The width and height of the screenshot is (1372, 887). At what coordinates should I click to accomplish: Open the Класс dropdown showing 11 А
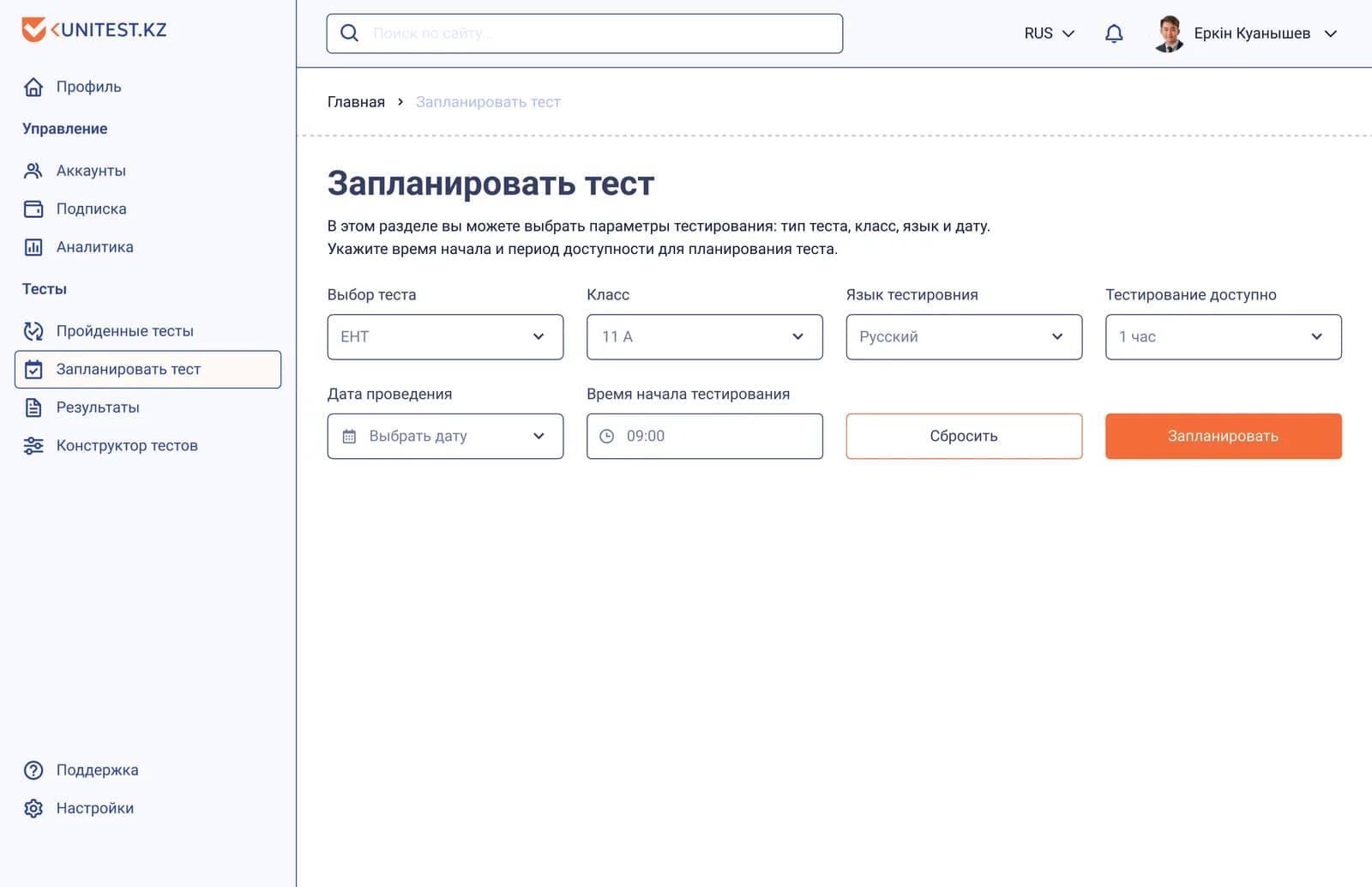[x=704, y=336]
